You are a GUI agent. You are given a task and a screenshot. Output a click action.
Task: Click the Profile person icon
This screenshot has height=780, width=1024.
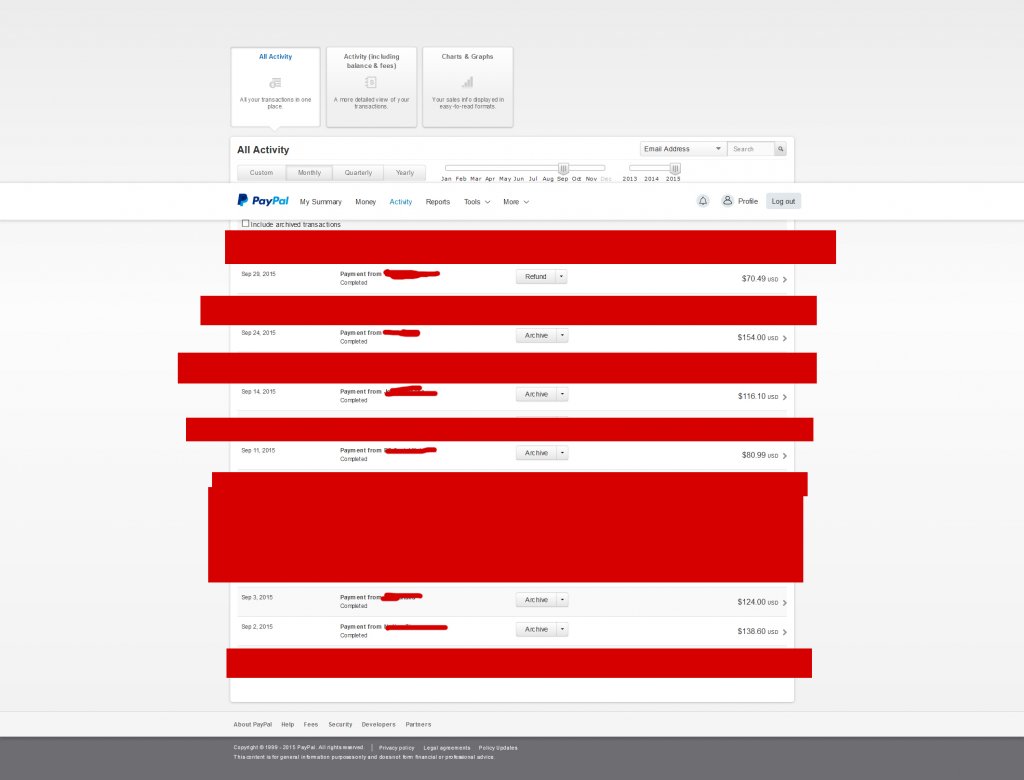coord(727,201)
